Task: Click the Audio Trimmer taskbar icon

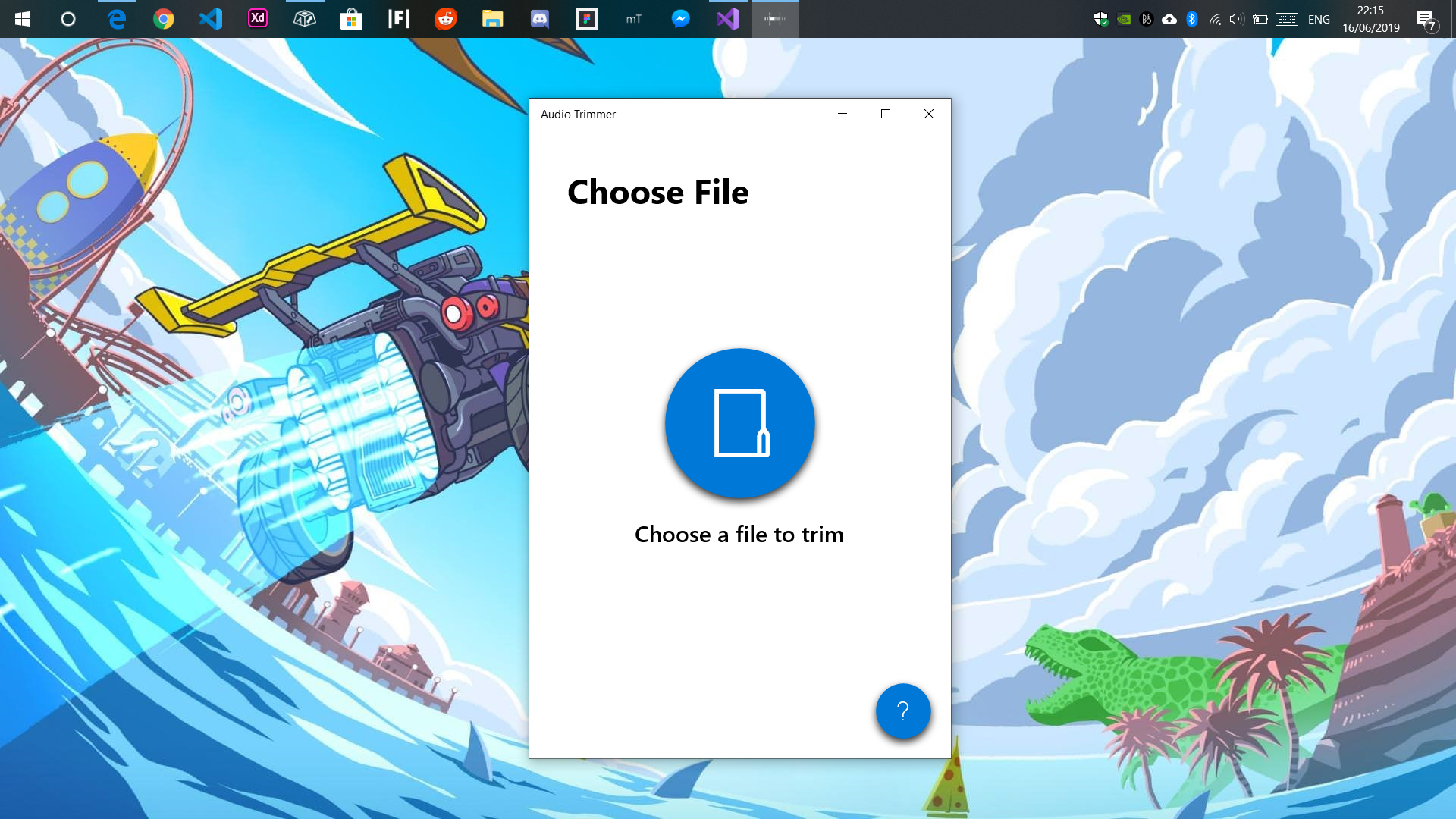Action: [x=774, y=18]
